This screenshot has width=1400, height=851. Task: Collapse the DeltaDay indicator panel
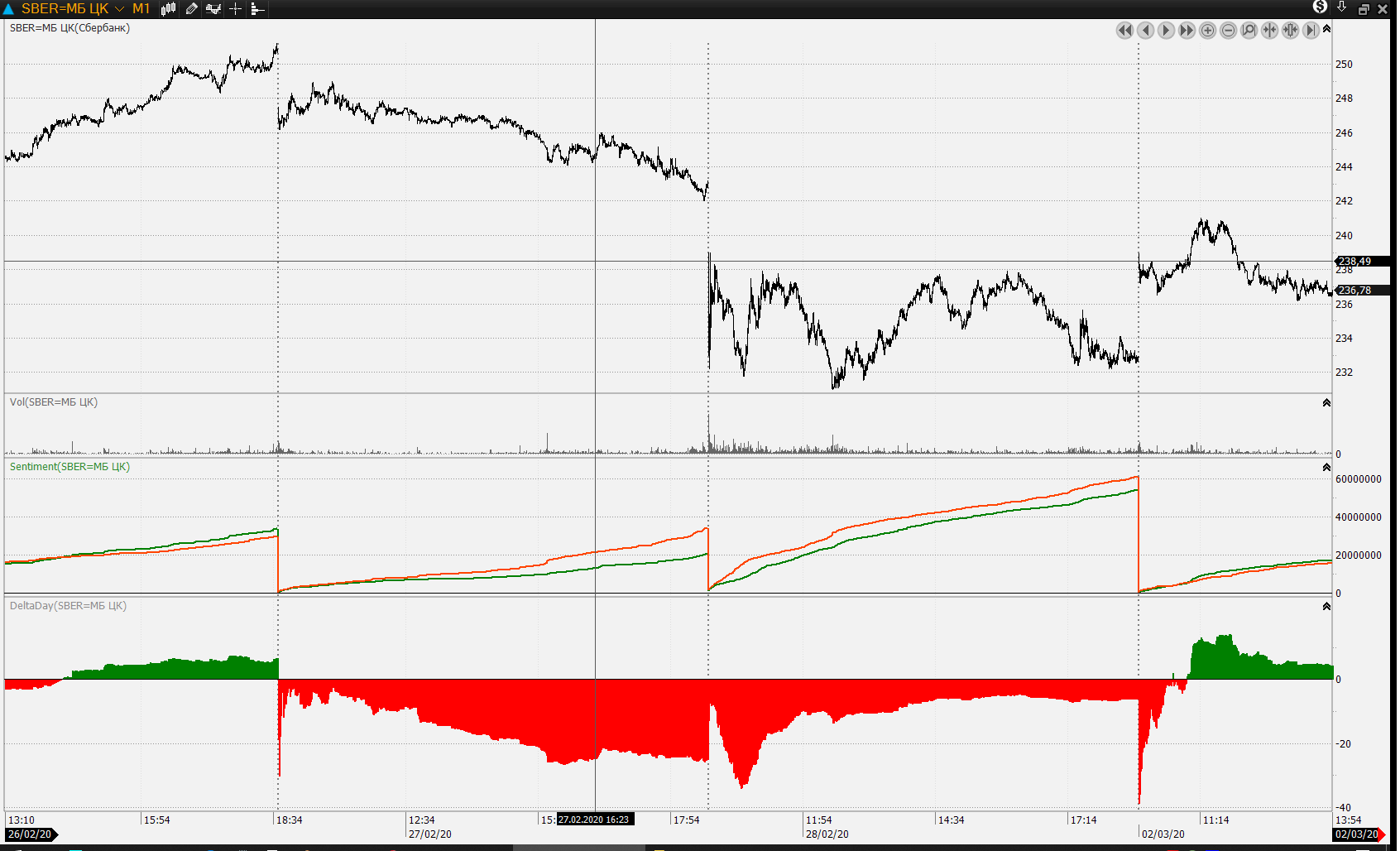coord(1326,607)
